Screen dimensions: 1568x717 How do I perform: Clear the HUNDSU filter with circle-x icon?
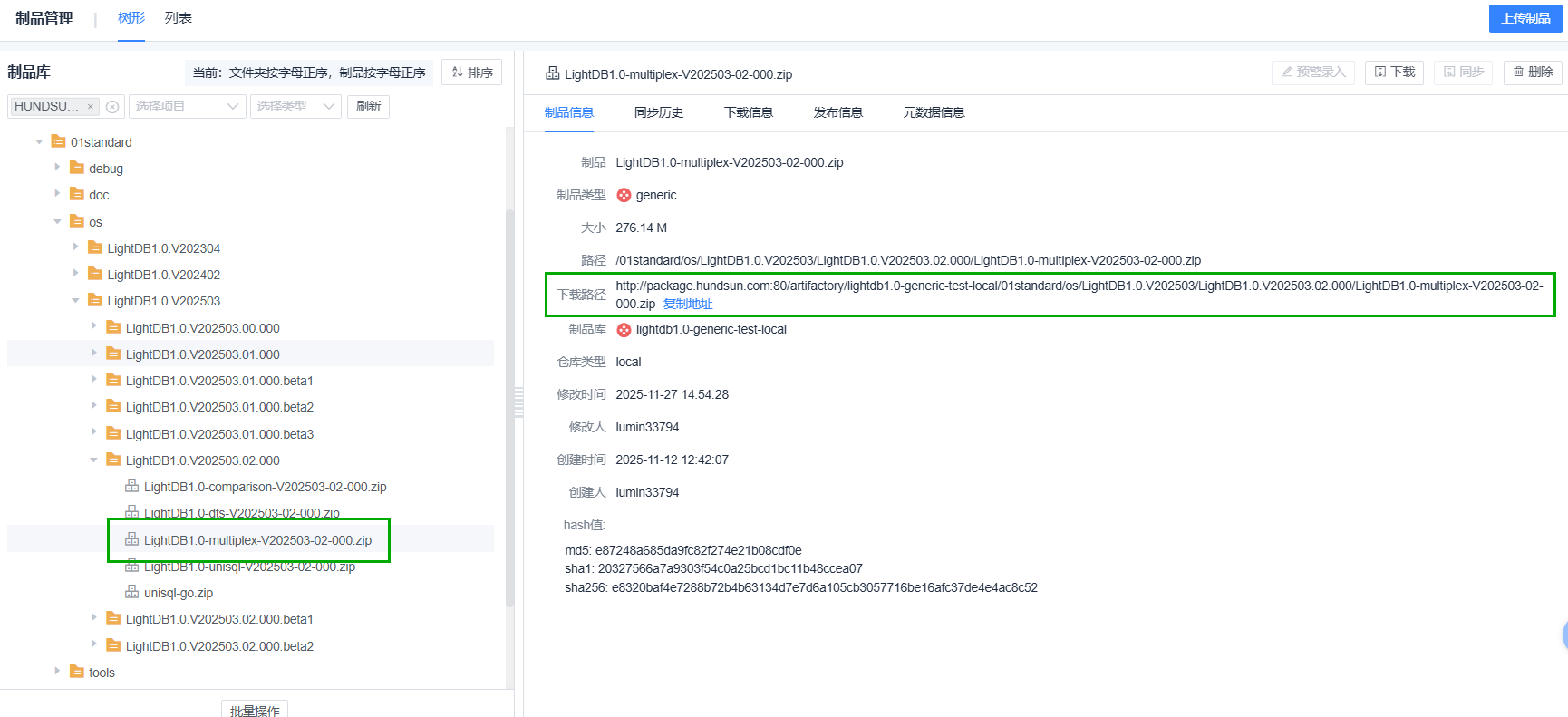click(112, 107)
